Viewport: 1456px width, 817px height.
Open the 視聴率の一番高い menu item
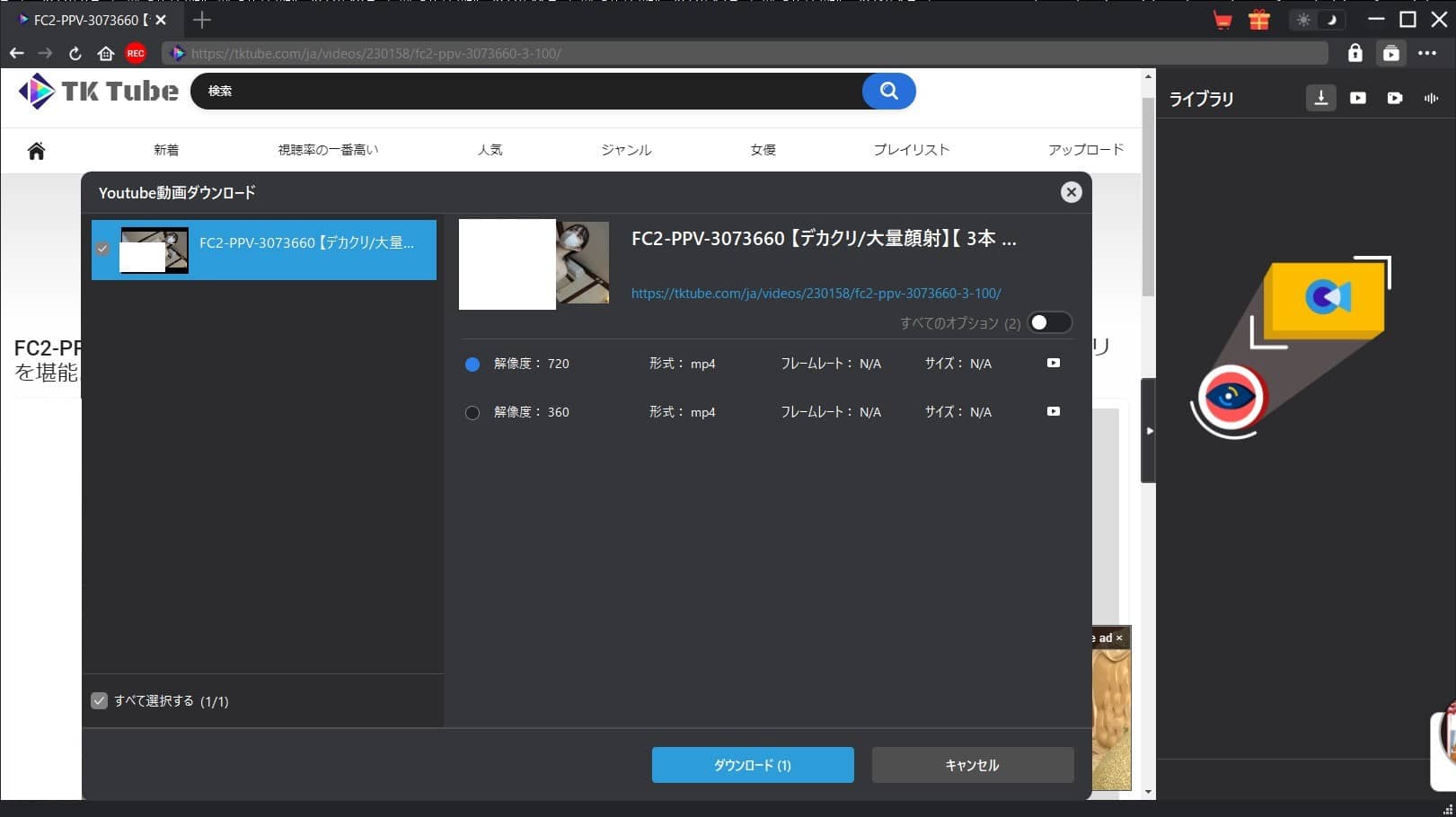pyautogui.click(x=328, y=150)
